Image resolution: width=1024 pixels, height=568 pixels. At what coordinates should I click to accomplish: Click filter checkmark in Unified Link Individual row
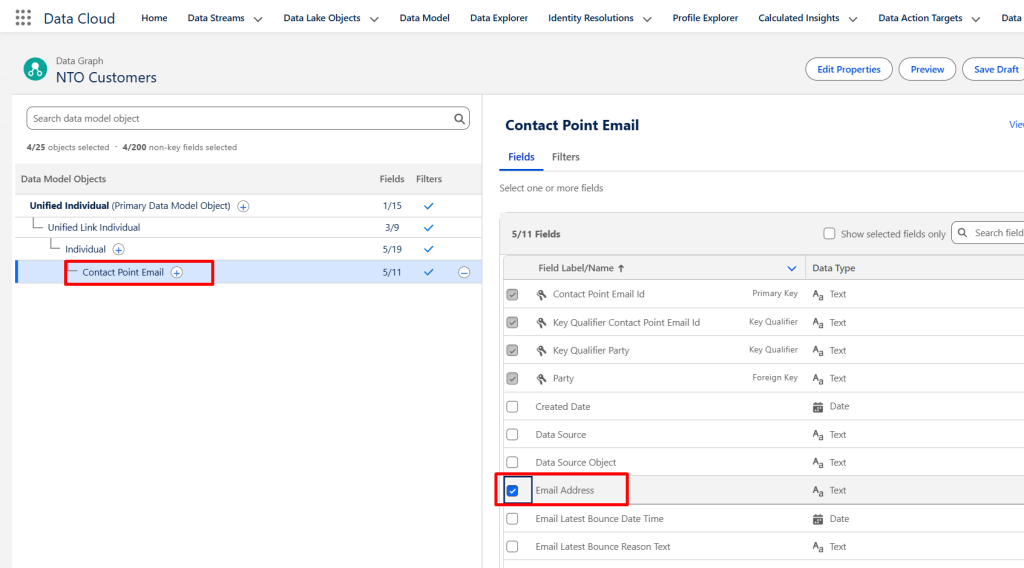pos(428,228)
